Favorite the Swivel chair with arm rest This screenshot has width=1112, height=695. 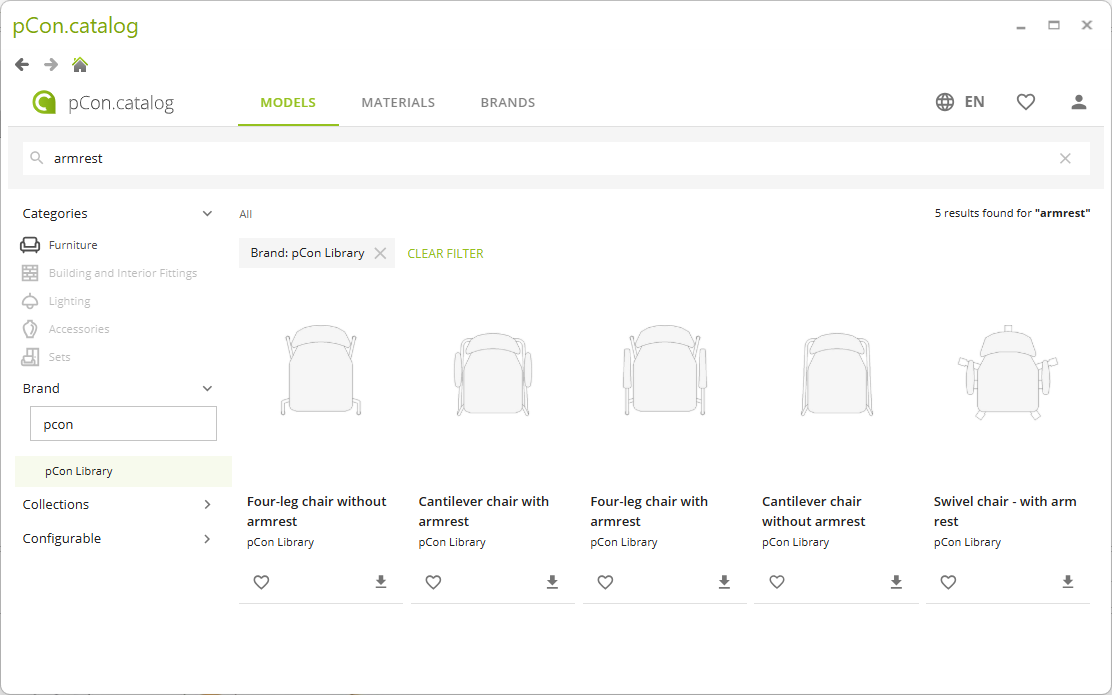[x=948, y=582]
